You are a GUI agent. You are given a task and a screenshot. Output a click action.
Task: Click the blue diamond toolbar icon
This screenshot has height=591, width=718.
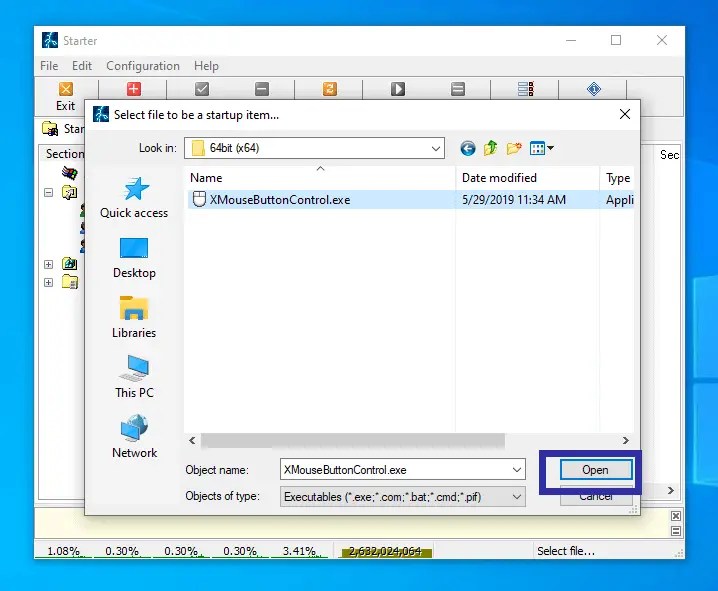(593, 89)
